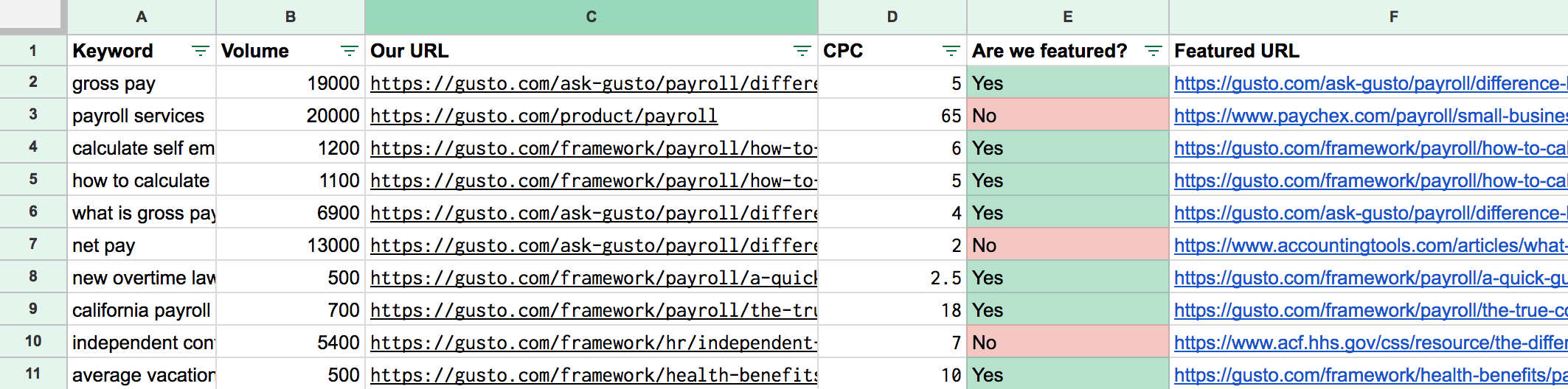
Task: Select the 'california payroll' keyword cell
Action: [142, 310]
